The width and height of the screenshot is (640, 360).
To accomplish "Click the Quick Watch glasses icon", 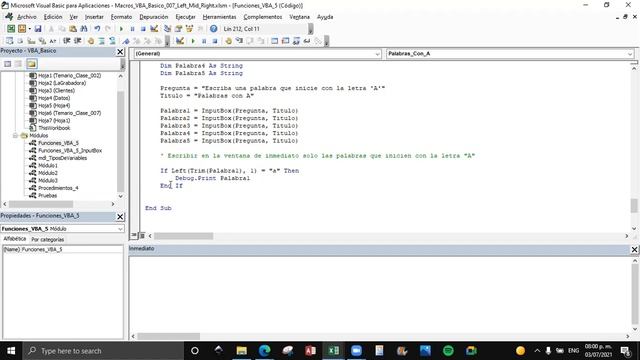I will (x=307, y=41).
